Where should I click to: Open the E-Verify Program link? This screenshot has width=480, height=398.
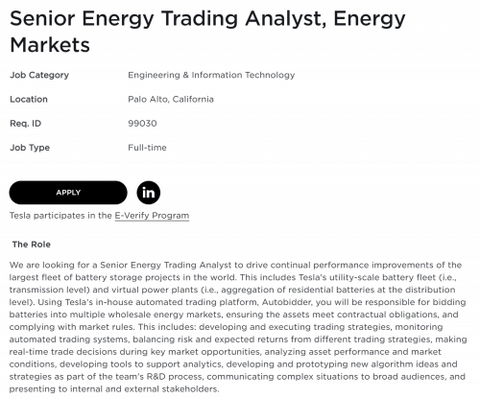152,216
